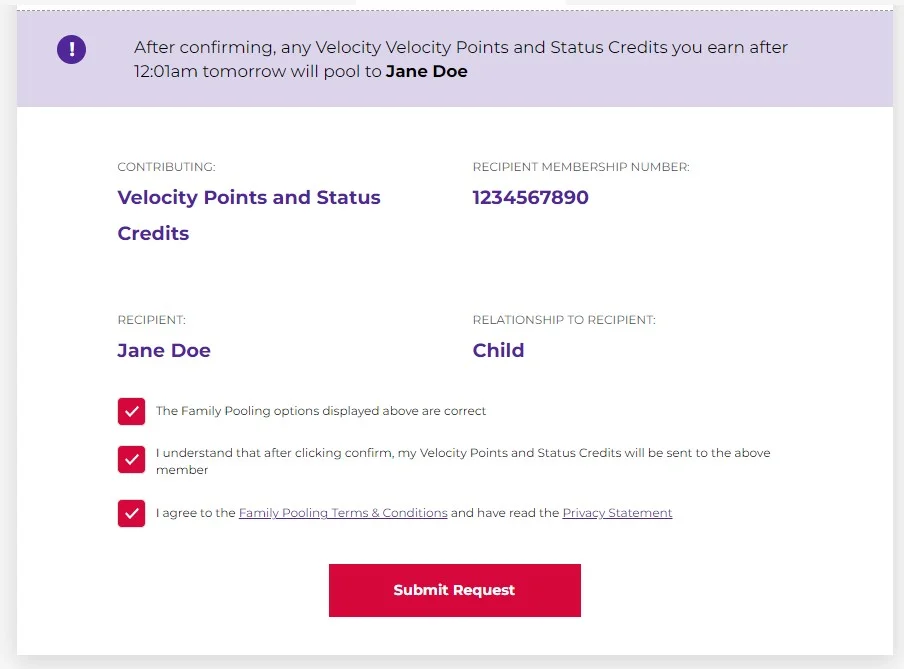Untick the Terms & Conditions agreement checkbox
The width and height of the screenshot is (904, 669).
coord(131,513)
